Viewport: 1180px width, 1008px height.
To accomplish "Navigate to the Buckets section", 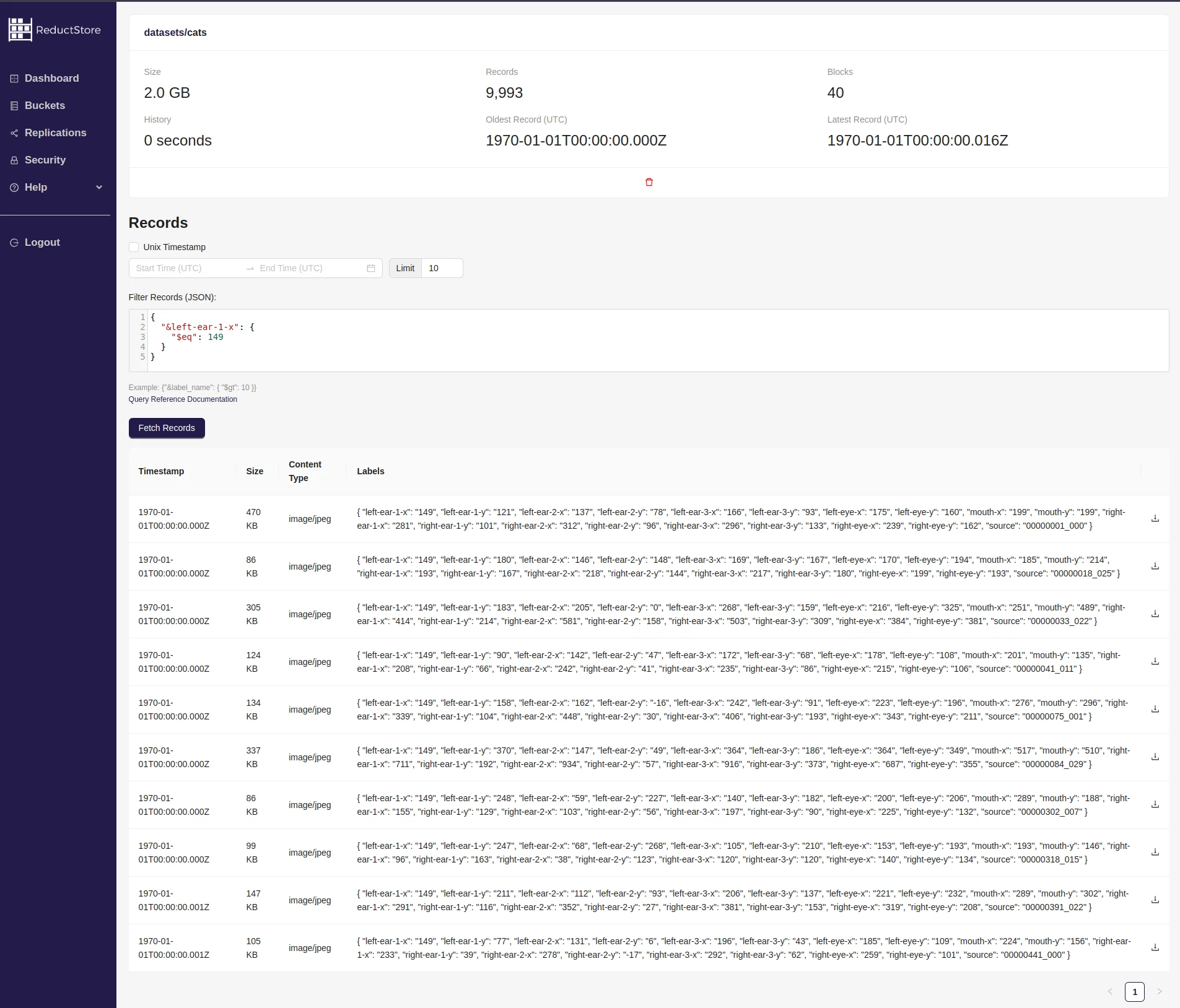I will point(45,105).
